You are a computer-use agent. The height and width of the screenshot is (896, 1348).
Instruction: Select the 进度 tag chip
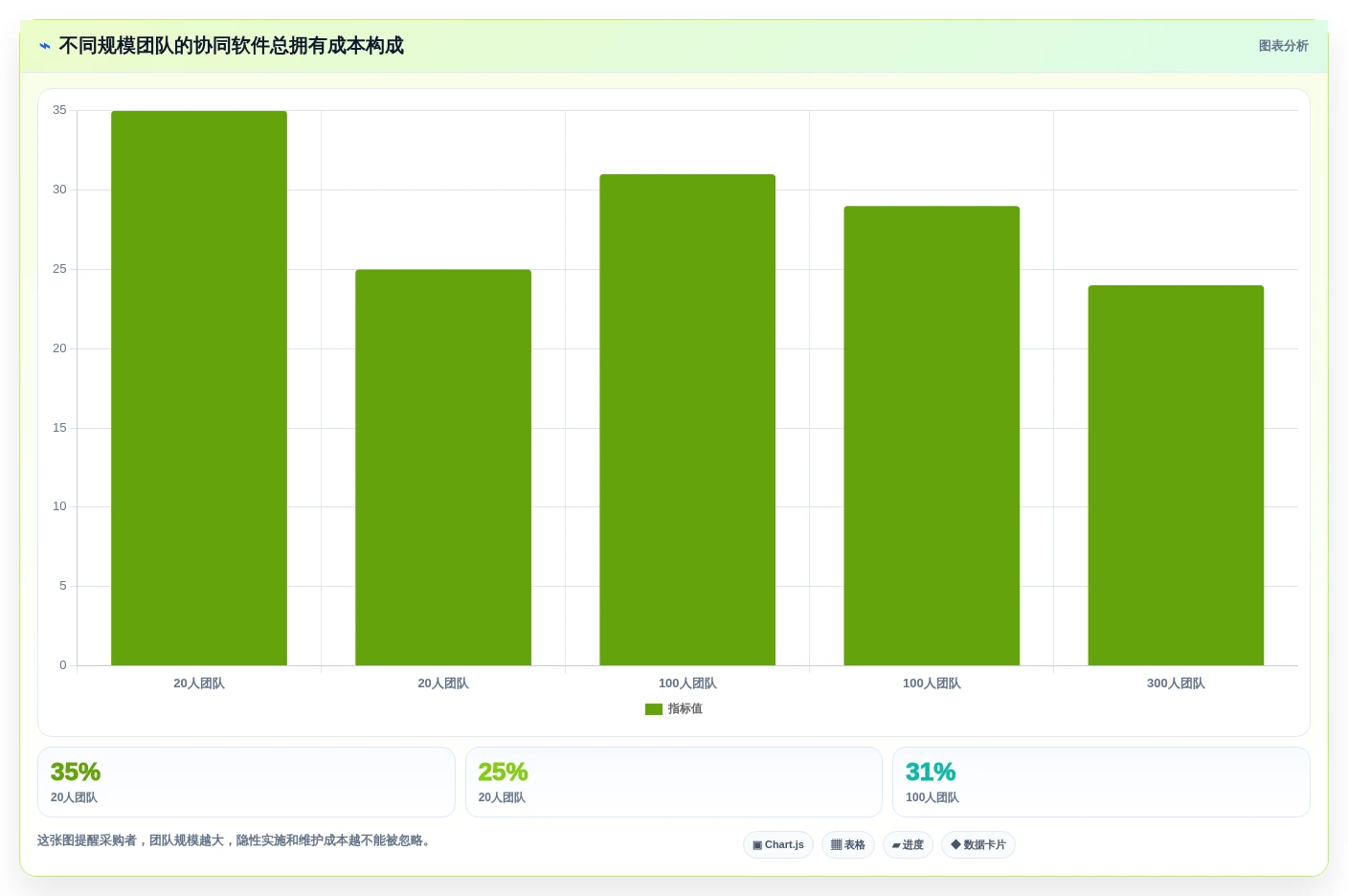tap(908, 845)
